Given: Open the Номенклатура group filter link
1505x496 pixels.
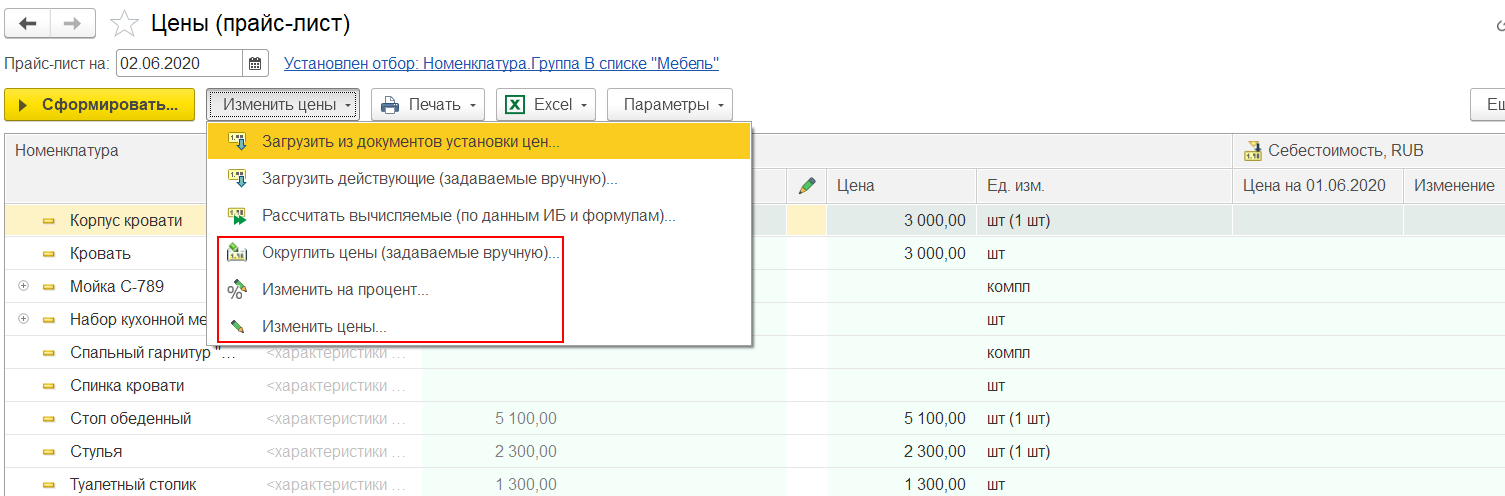Looking at the screenshot, I should (x=501, y=64).
